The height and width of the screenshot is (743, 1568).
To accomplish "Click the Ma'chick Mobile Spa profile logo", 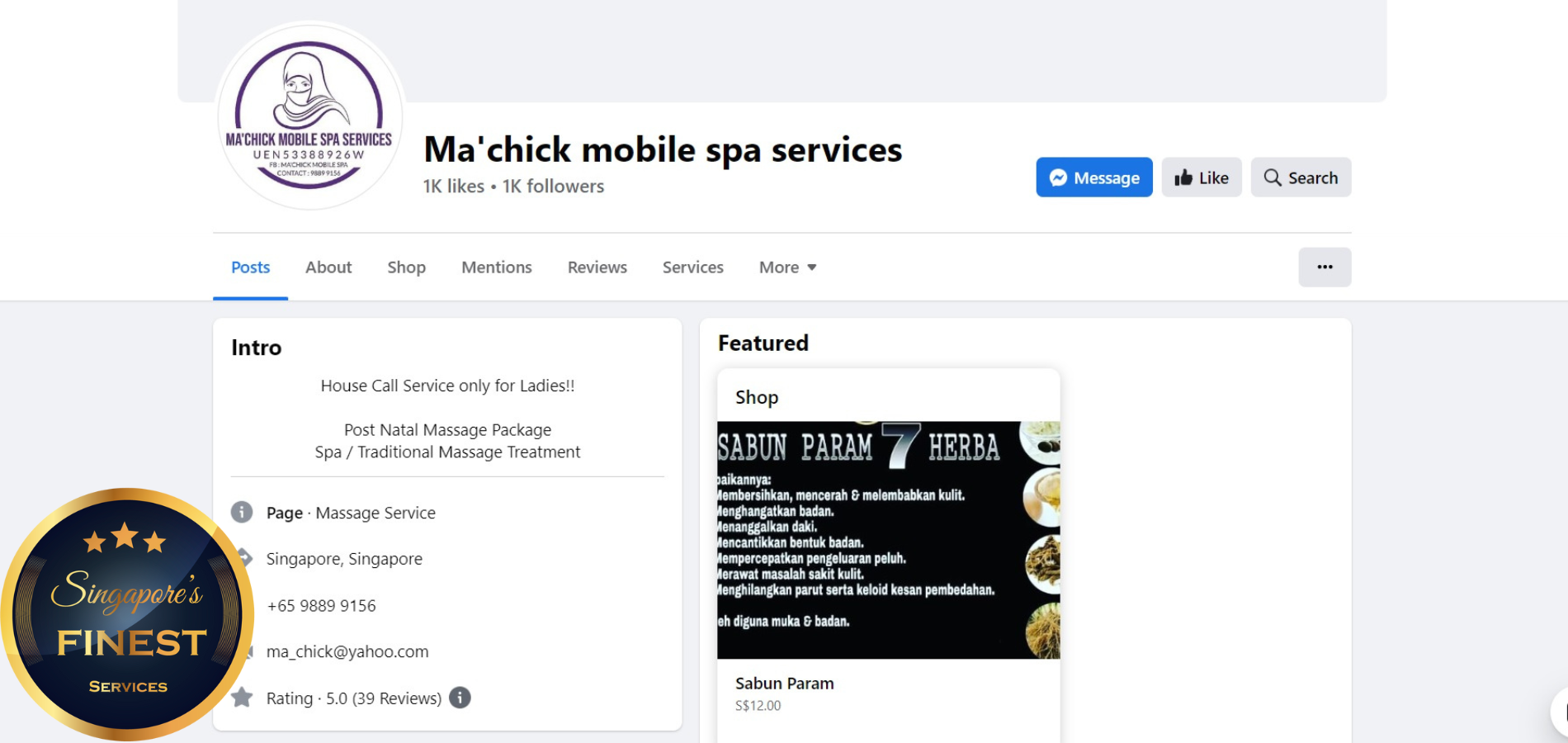I will pos(309,116).
